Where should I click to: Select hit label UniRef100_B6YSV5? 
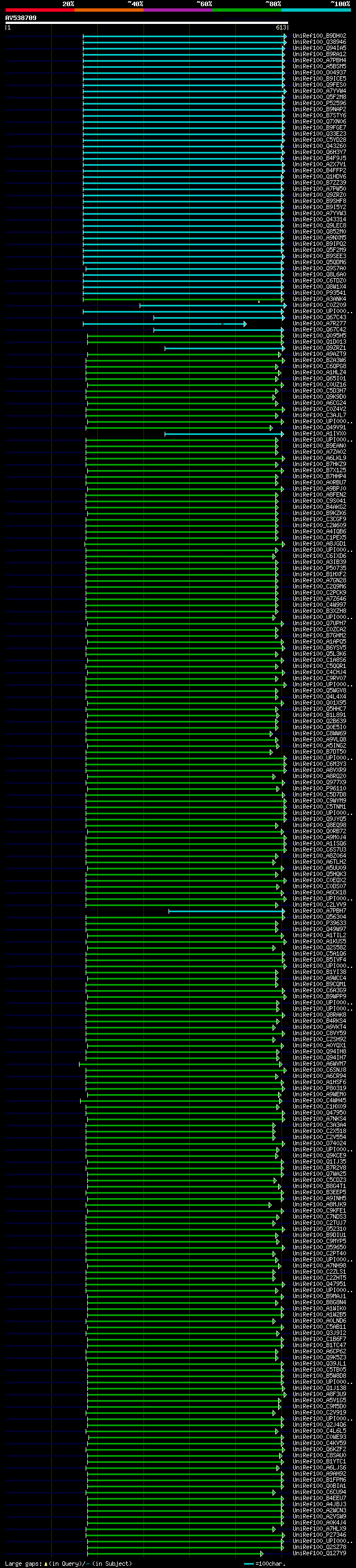(319, 647)
